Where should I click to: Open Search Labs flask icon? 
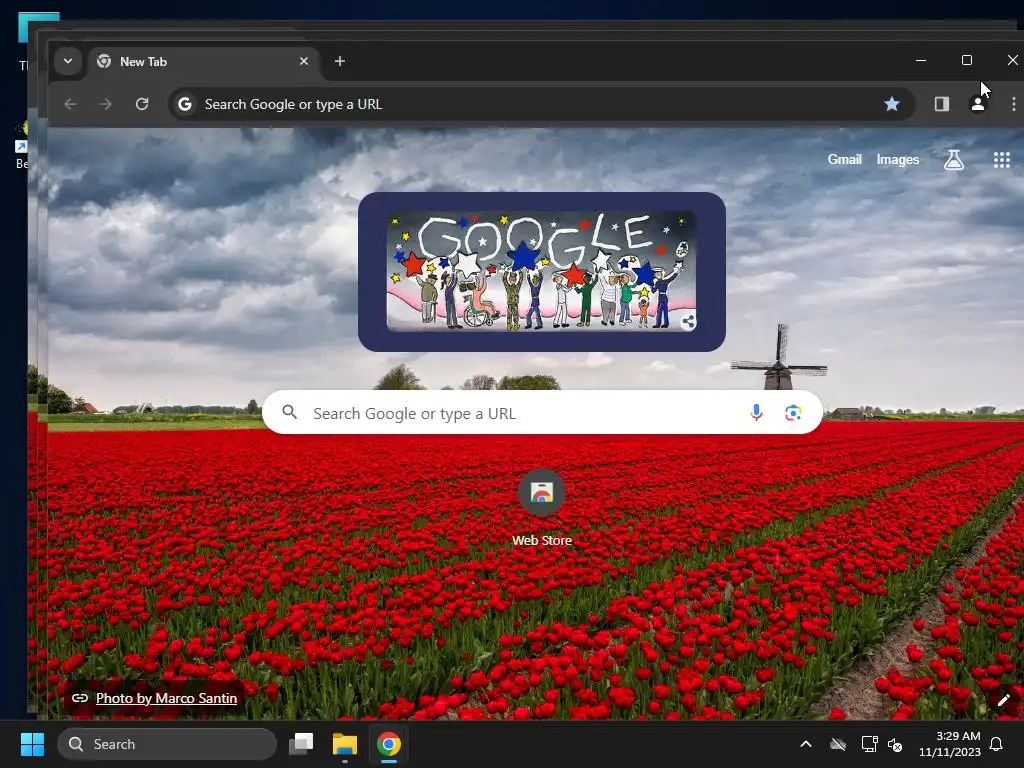[x=953, y=159]
